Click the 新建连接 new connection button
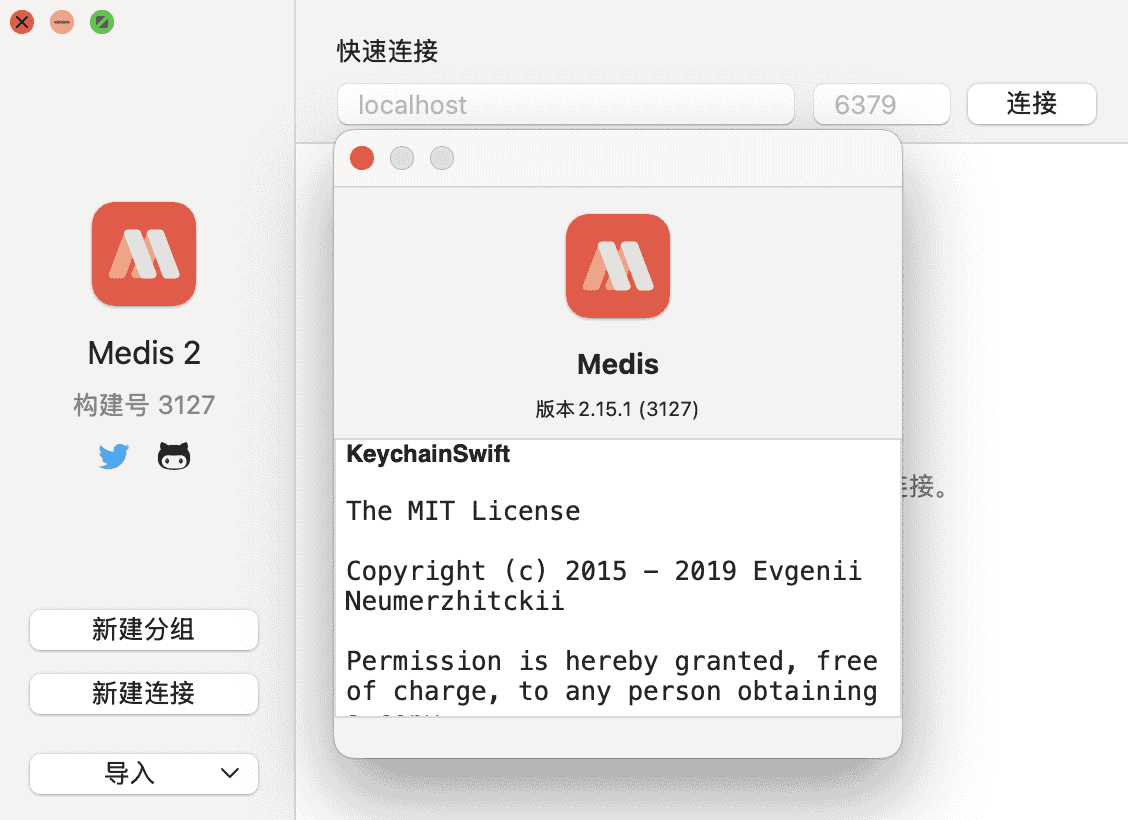 pyautogui.click(x=143, y=694)
